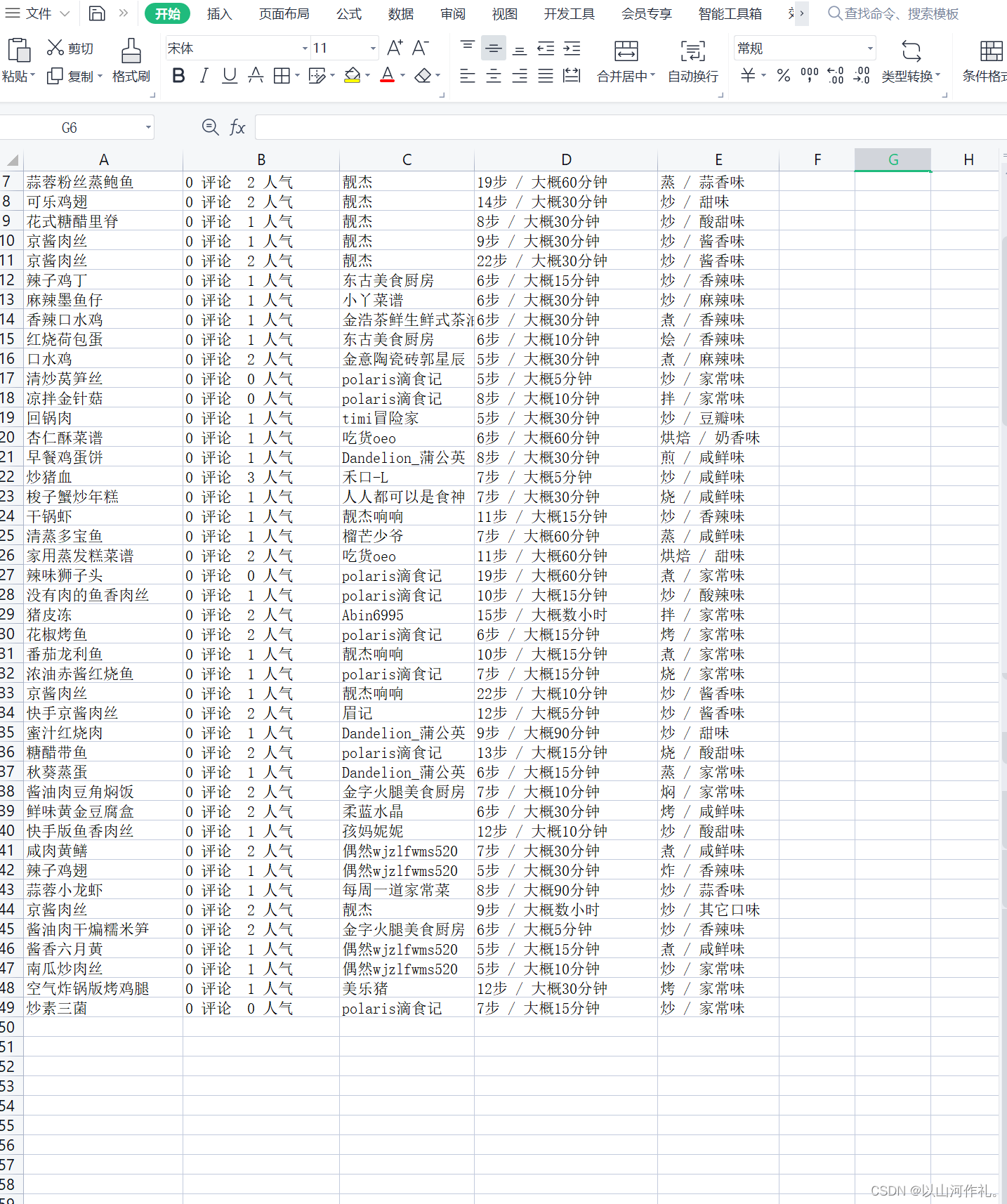
Task: Expand the Paste options arrow
Action: [x=32, y=76]
